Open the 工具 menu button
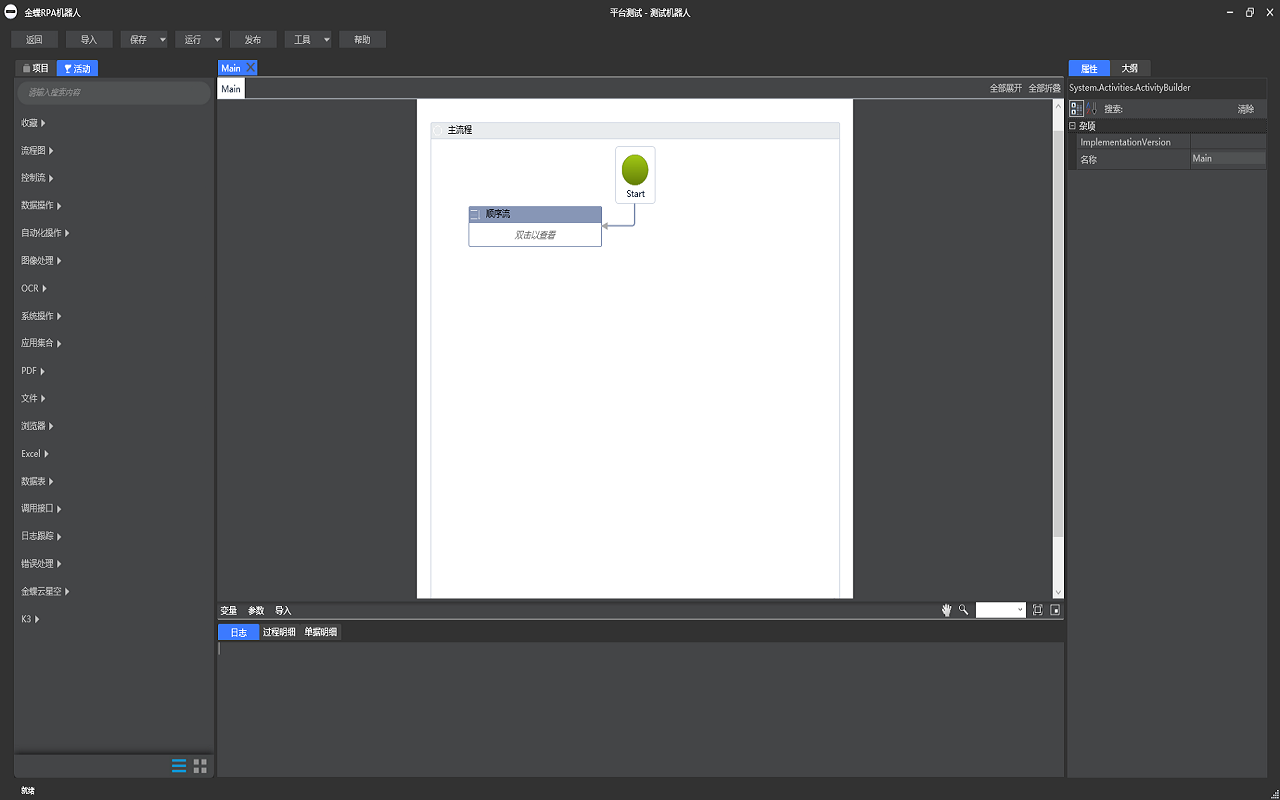This screenshot has width=1280, height=800. pyautogui.click(x=302, y=40)
